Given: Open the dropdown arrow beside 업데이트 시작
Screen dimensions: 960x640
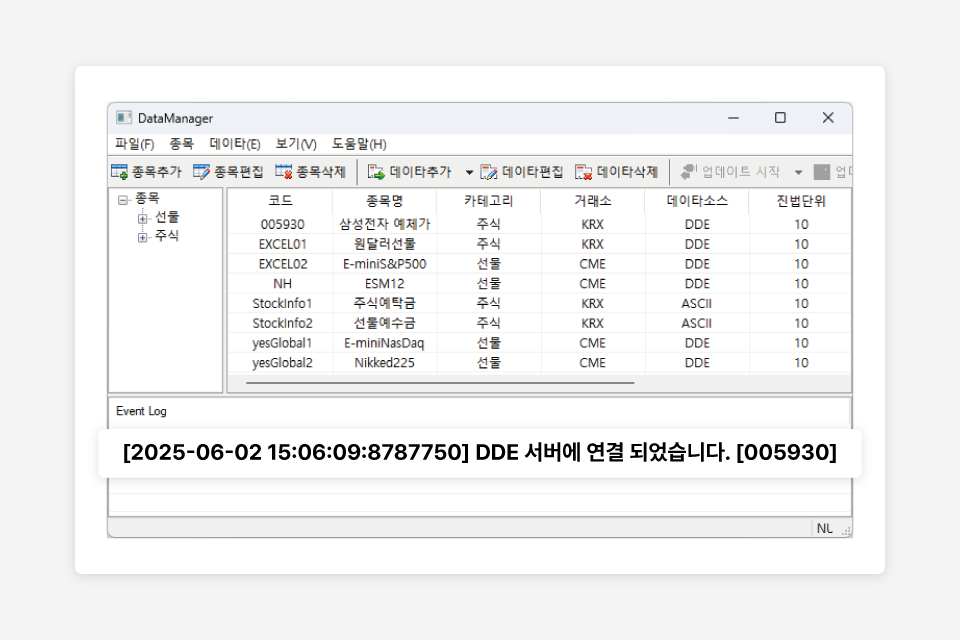Looking at the screenshot, I should click(x=798, y=173).
